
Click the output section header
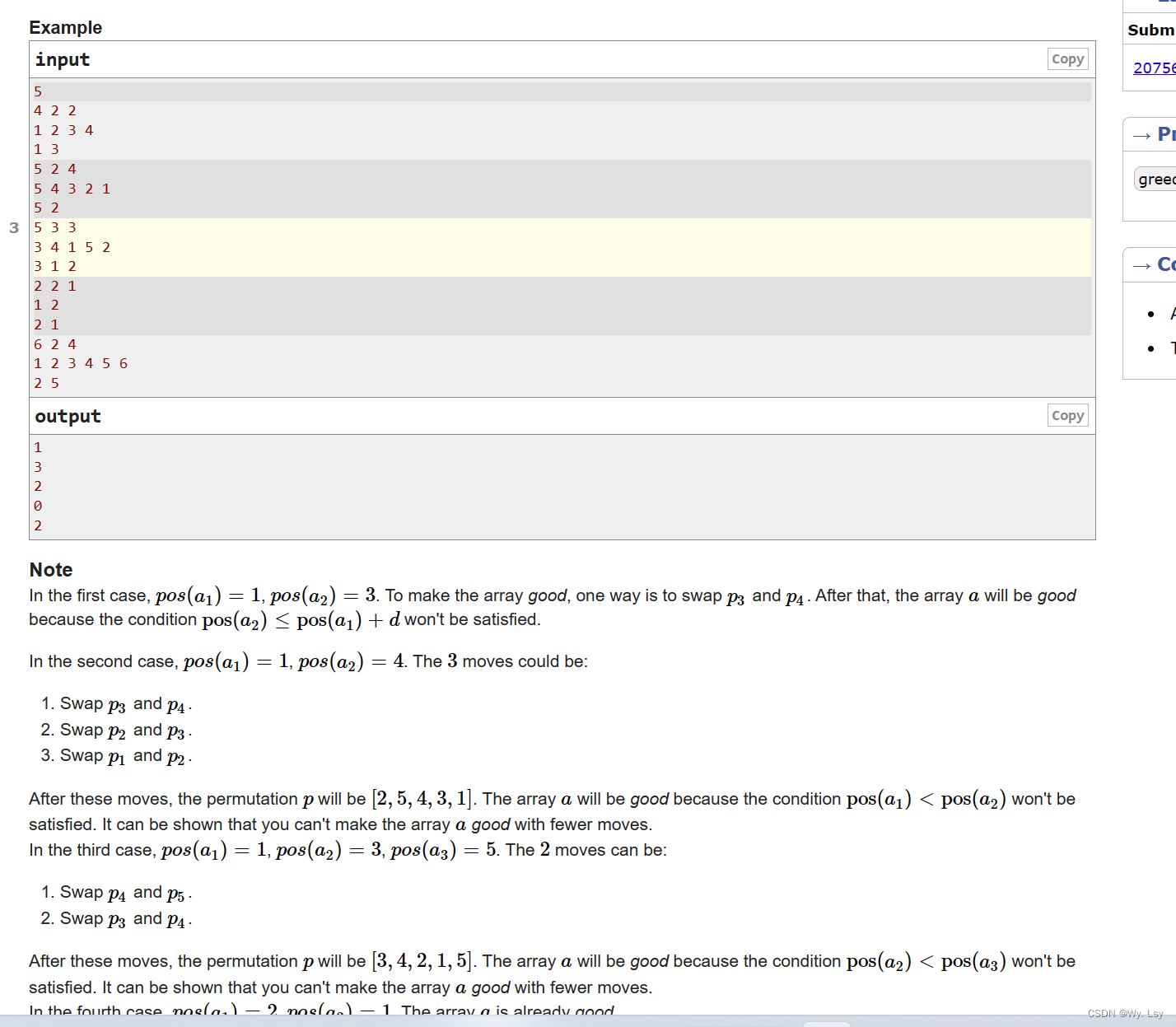point(68,415)
